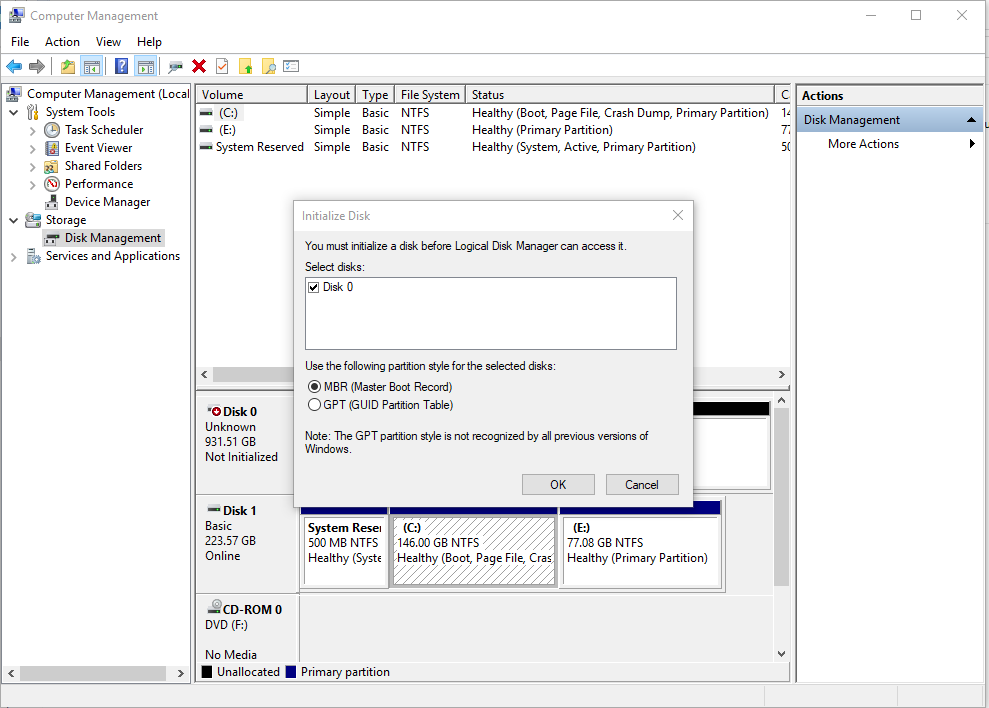Select the (C:) volume row
The width and height of the screenshot is (989, 708).
pyautogui.click(x=493, y=113)
